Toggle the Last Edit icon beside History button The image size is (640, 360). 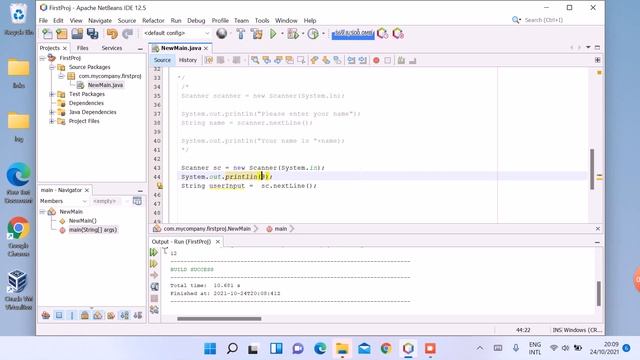pos(209,60)
